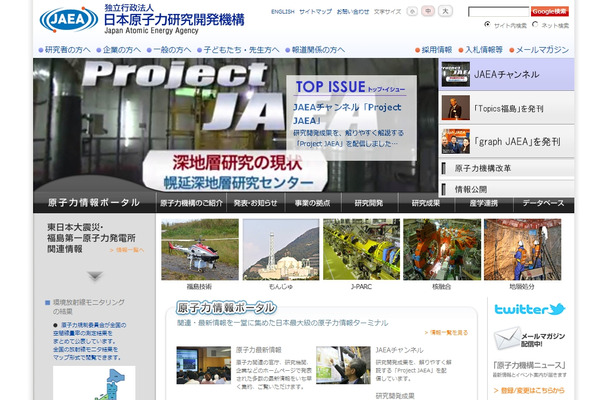Click 原子力最新情報 thumbnail image
The width and height of the screenshot is (610, 400).
coord(203,365)
